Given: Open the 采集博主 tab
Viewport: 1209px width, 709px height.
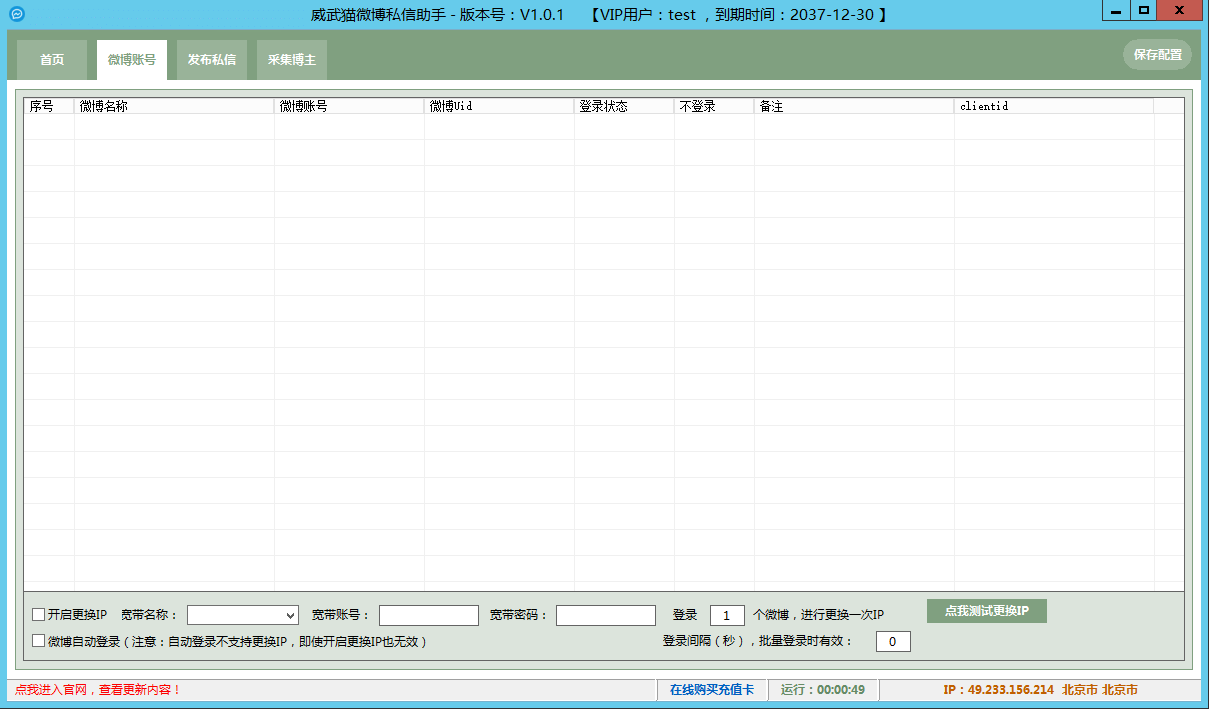Looking at the screenshot, I should point(292,60).
